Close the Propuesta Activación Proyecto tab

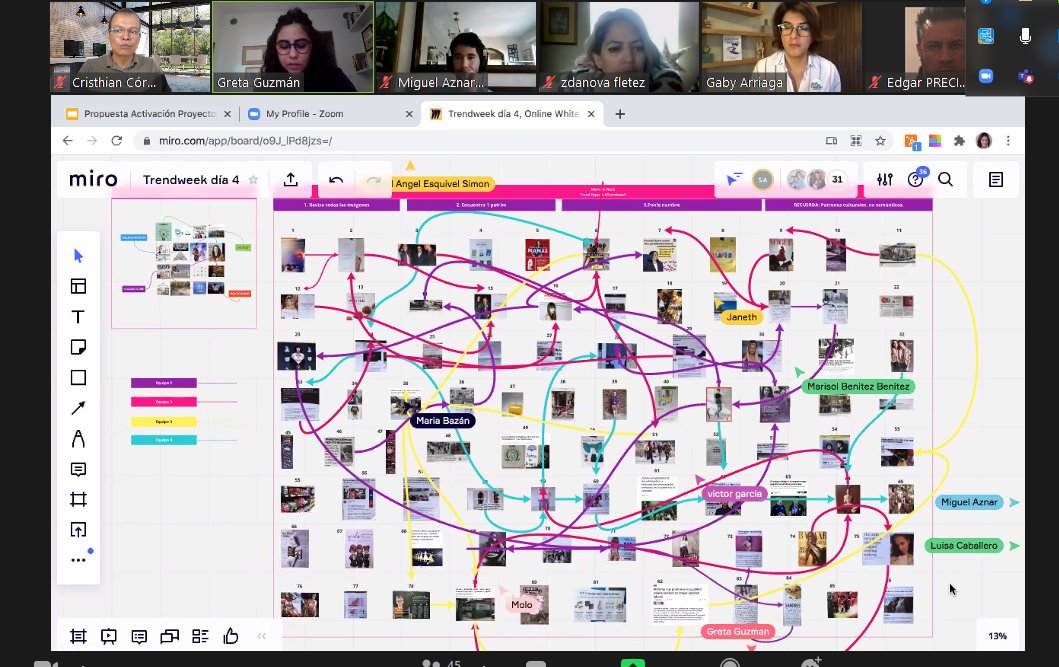tap(227, 114)
